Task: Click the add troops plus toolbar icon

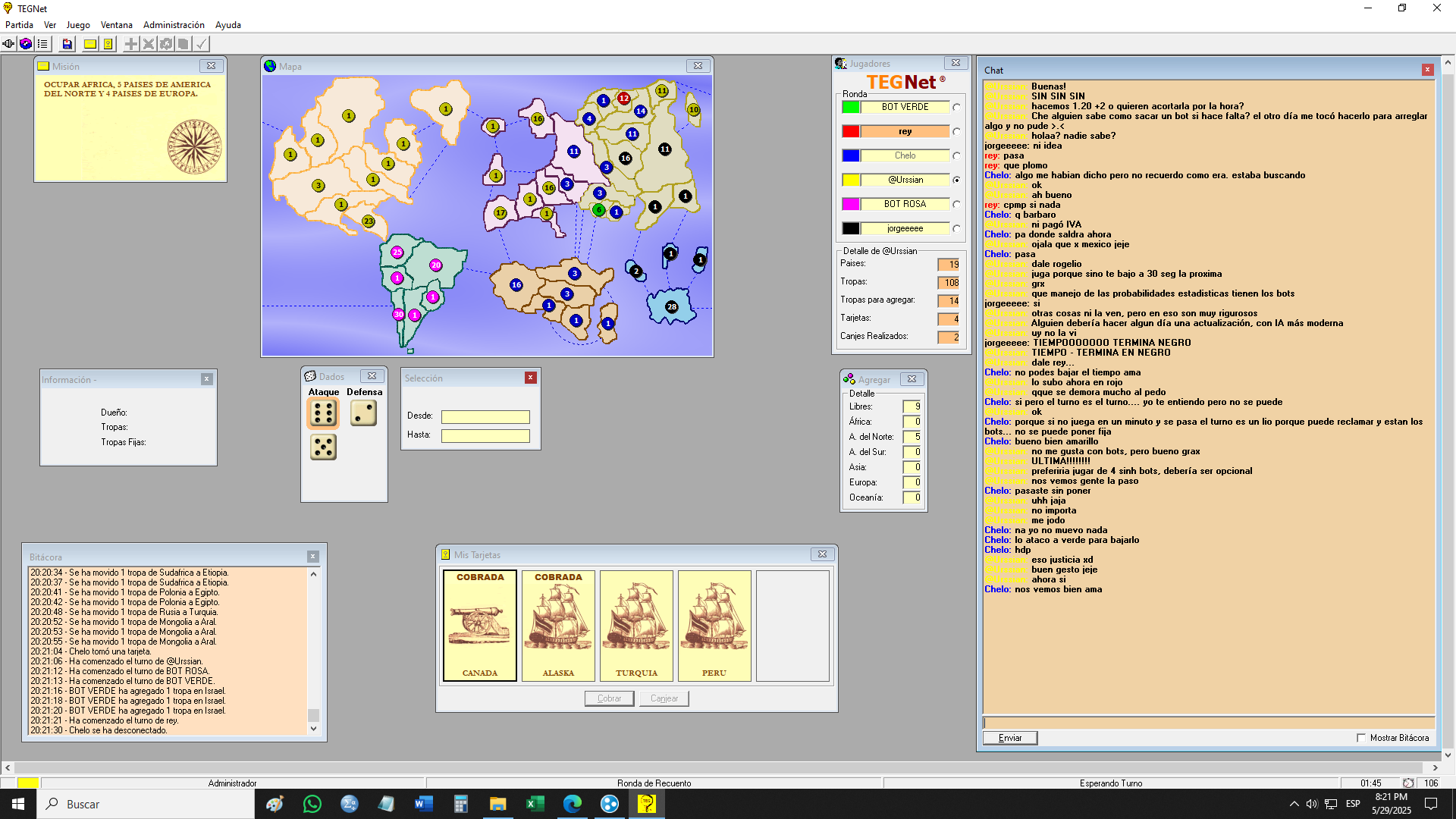Action: pos(131,44)
